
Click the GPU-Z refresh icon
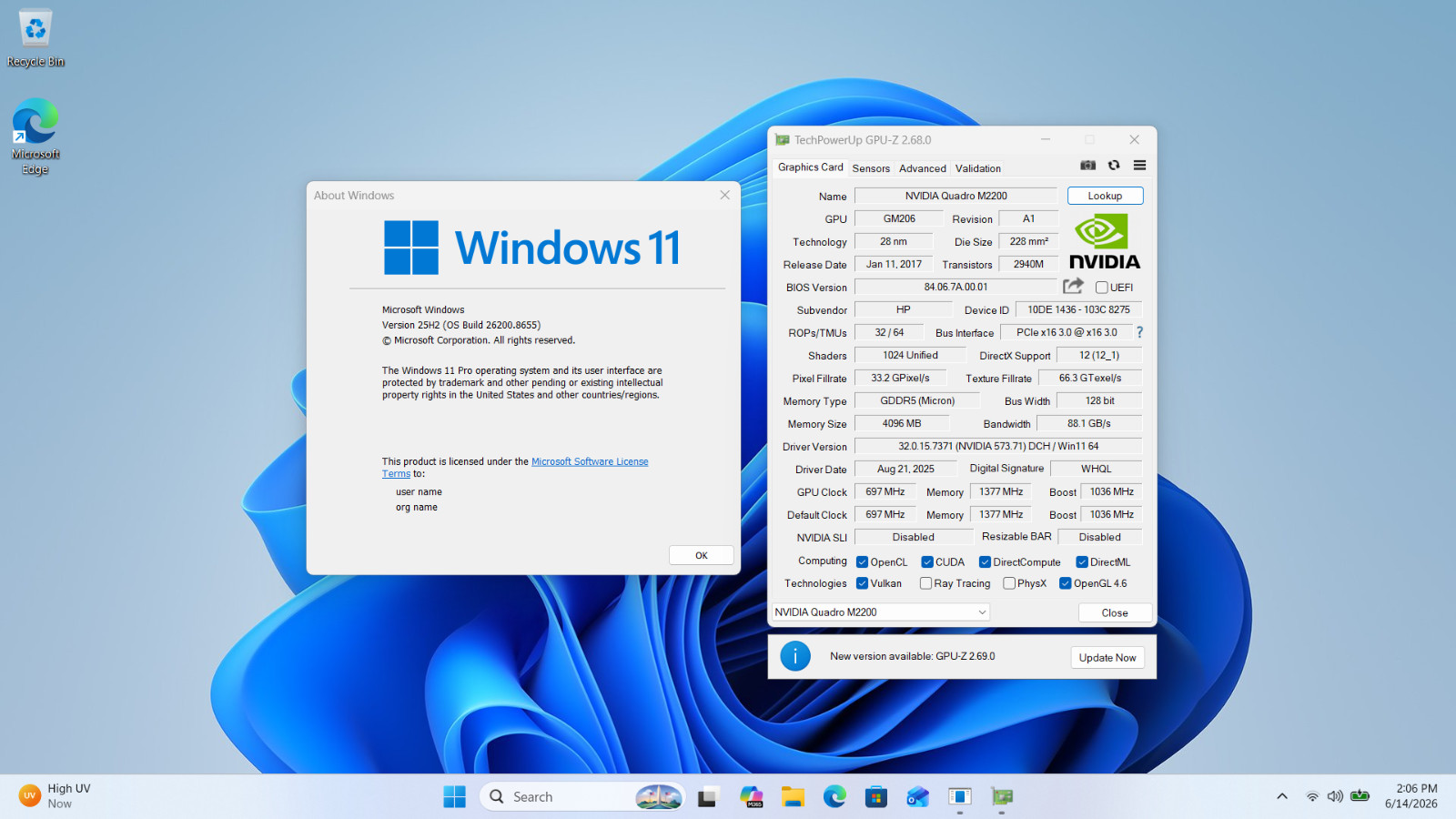[1114, 166]
